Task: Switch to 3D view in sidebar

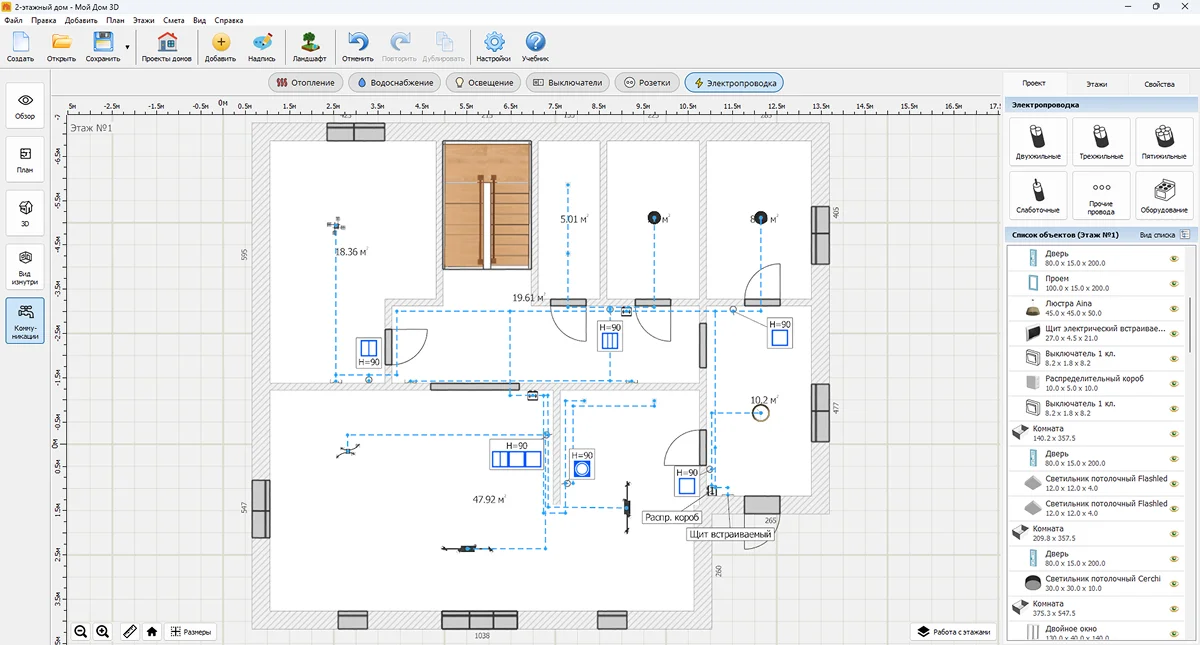Action: tap(26, 212)
